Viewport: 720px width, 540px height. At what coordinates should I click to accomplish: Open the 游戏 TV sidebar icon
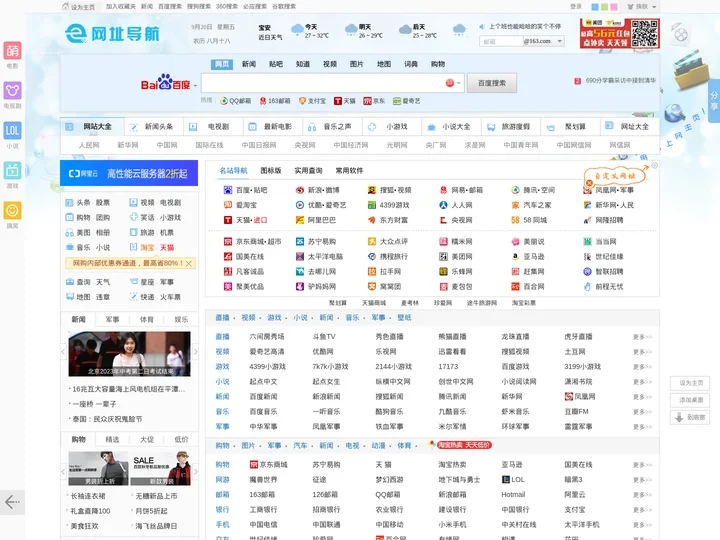point(12,170)
